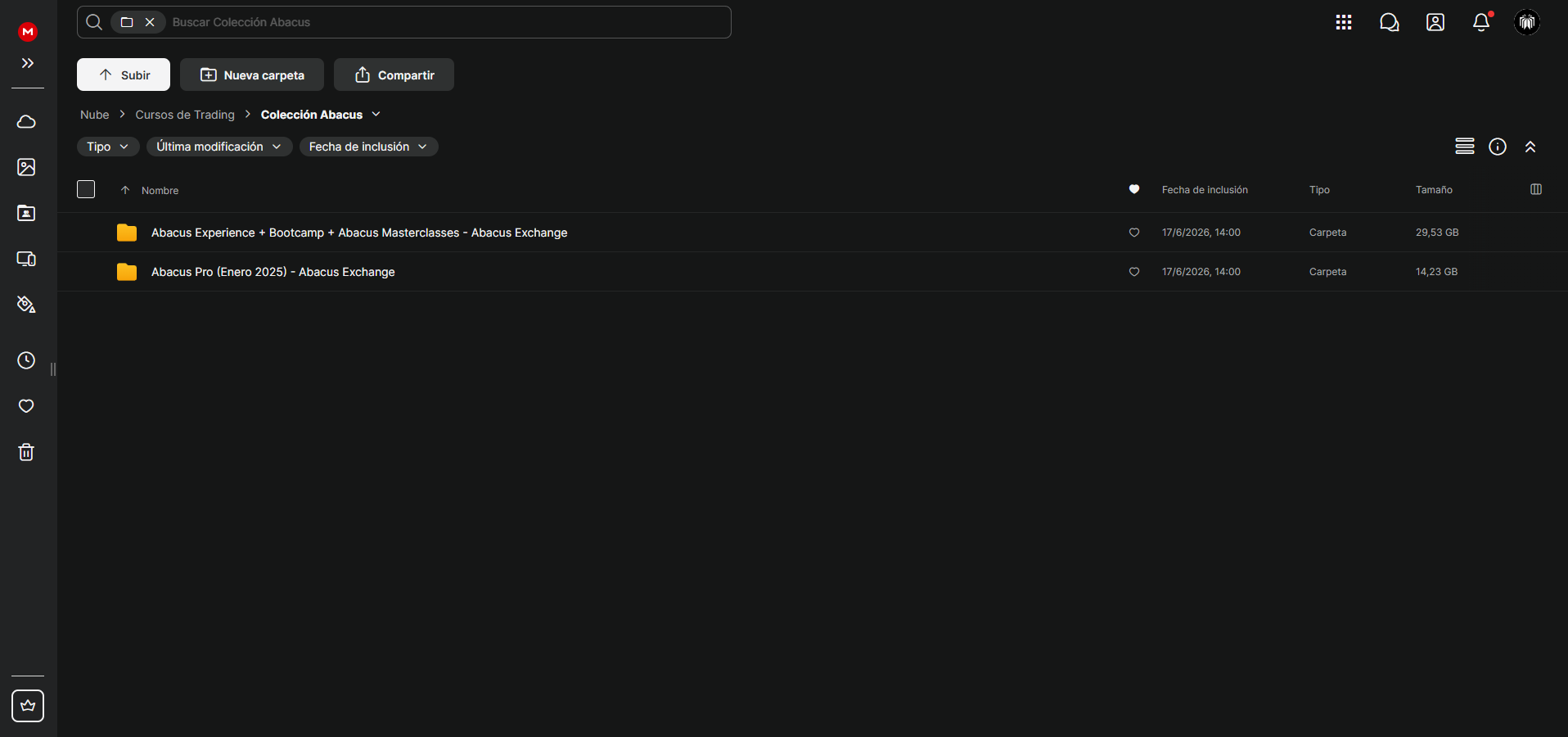Open column chooser icon
Image resolution: width=1568 pixels, height=737 pixels.
click(x=1536, y=189)
